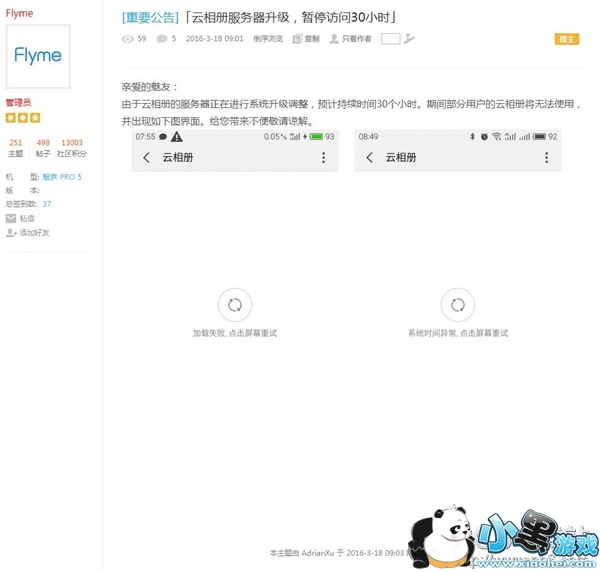Open the 魅族 PRO 5 device link
Image resolution: width=600 pixels, height=572 pixels.
(62, 177)
